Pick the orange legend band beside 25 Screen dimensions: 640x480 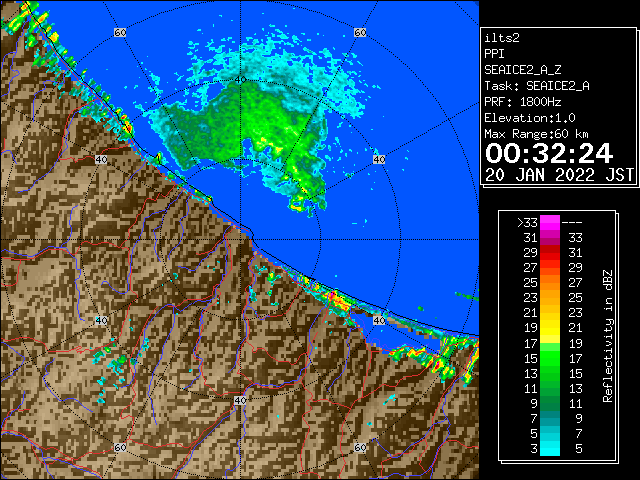(550, 283)
